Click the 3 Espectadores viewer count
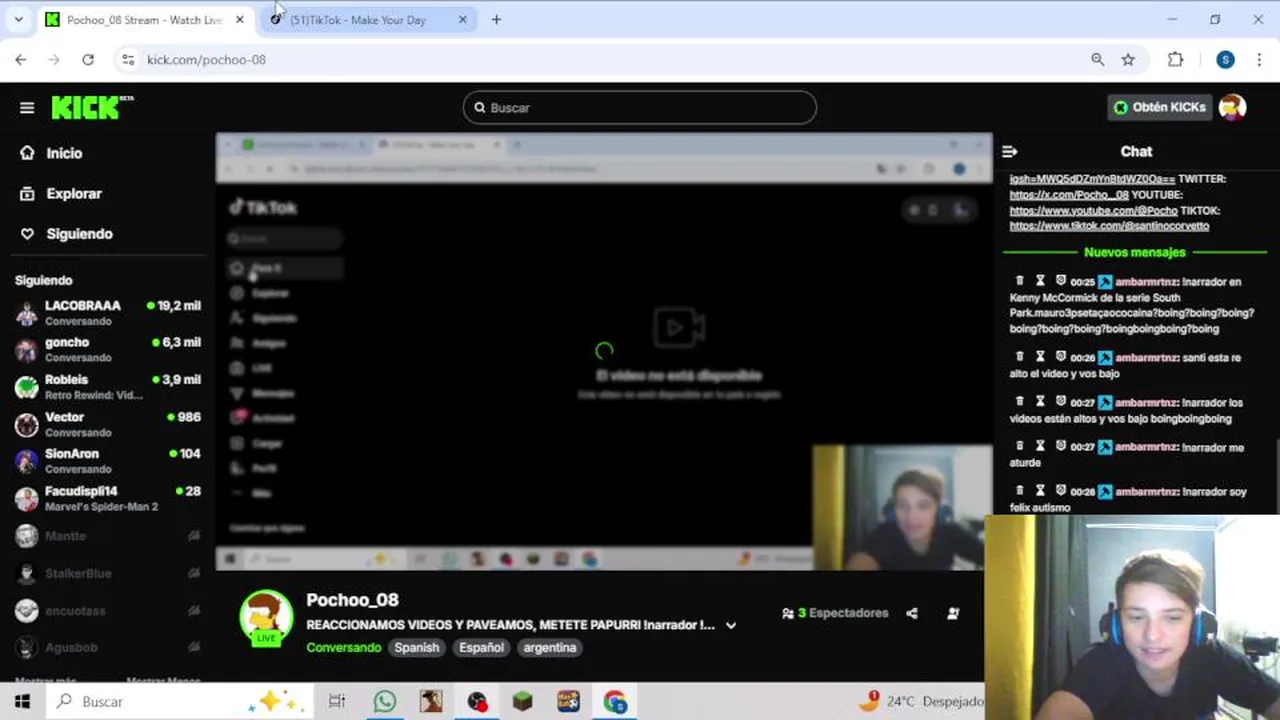 (x=835, y=613)
